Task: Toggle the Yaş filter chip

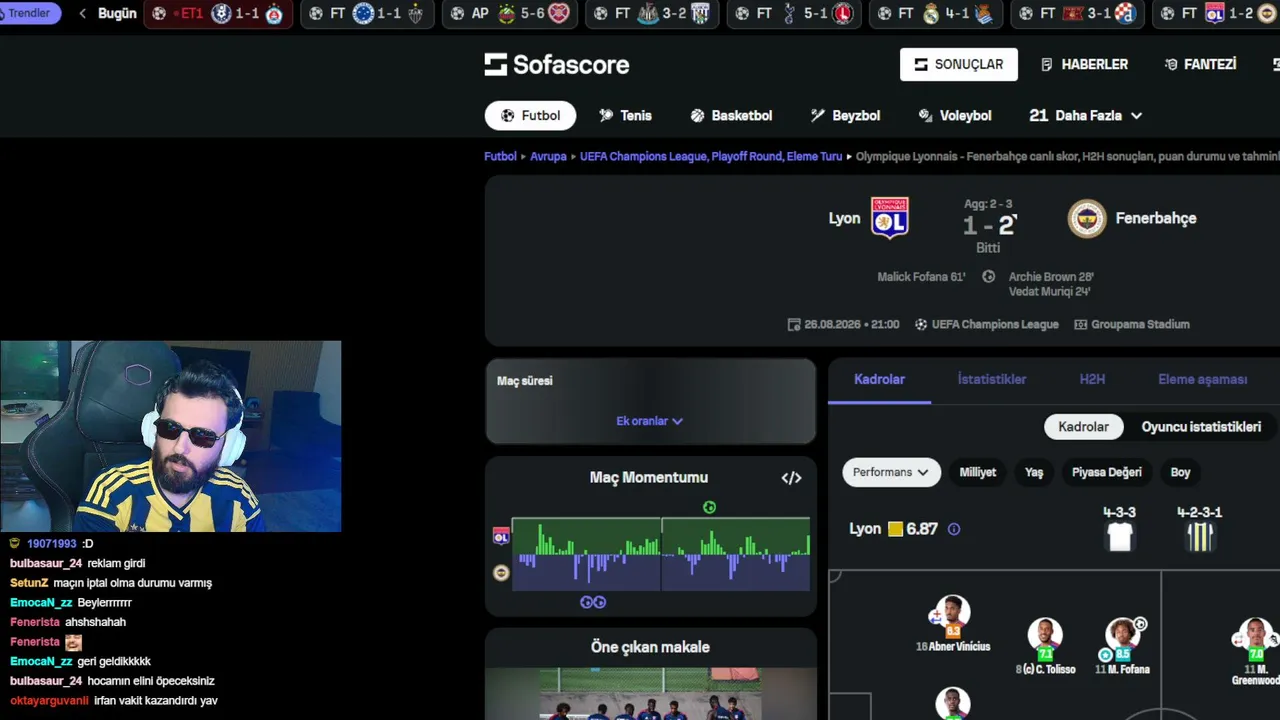Action: [1034, 472]
